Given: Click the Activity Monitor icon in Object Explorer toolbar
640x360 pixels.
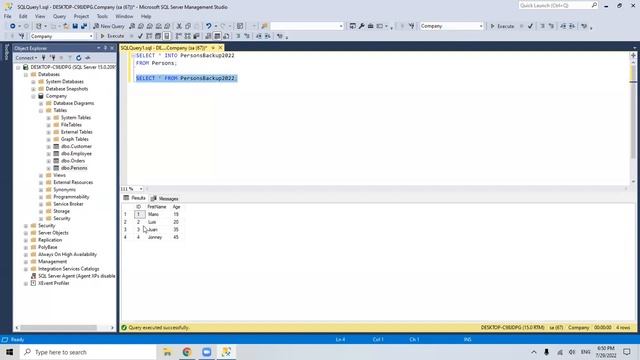Looking at the screenshot, I should point(87,58).
